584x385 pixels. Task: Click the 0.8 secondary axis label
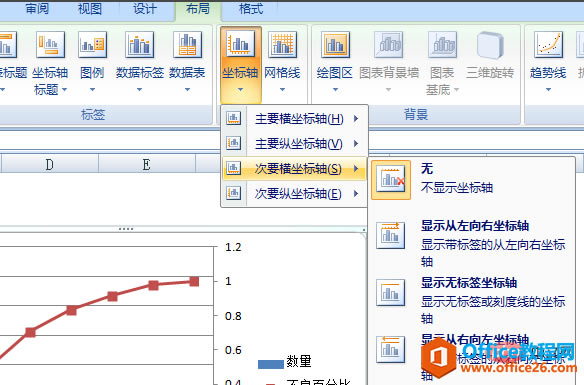233,316
